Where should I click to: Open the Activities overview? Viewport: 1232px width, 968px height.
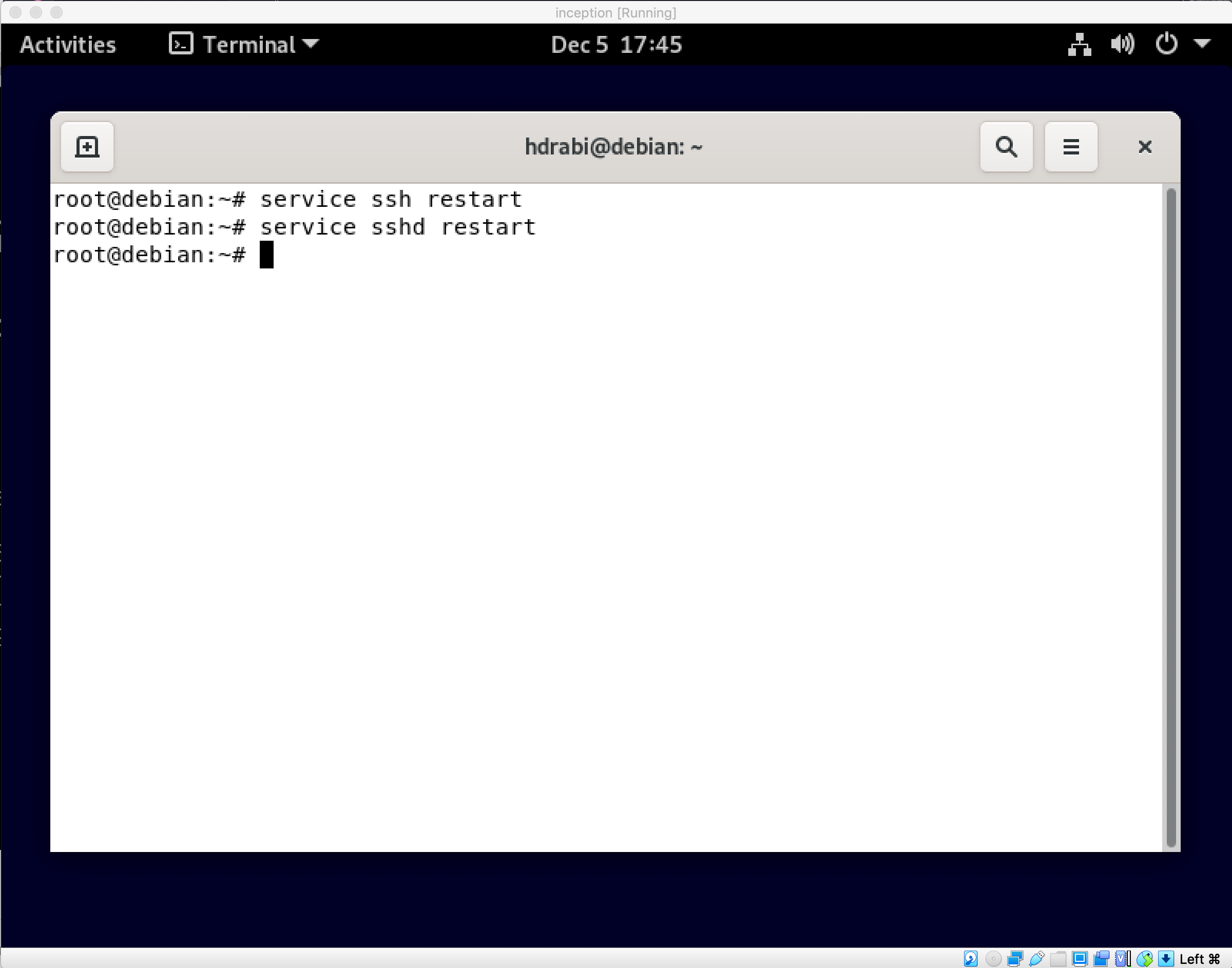pyautogui.click(x=67, y=44)
